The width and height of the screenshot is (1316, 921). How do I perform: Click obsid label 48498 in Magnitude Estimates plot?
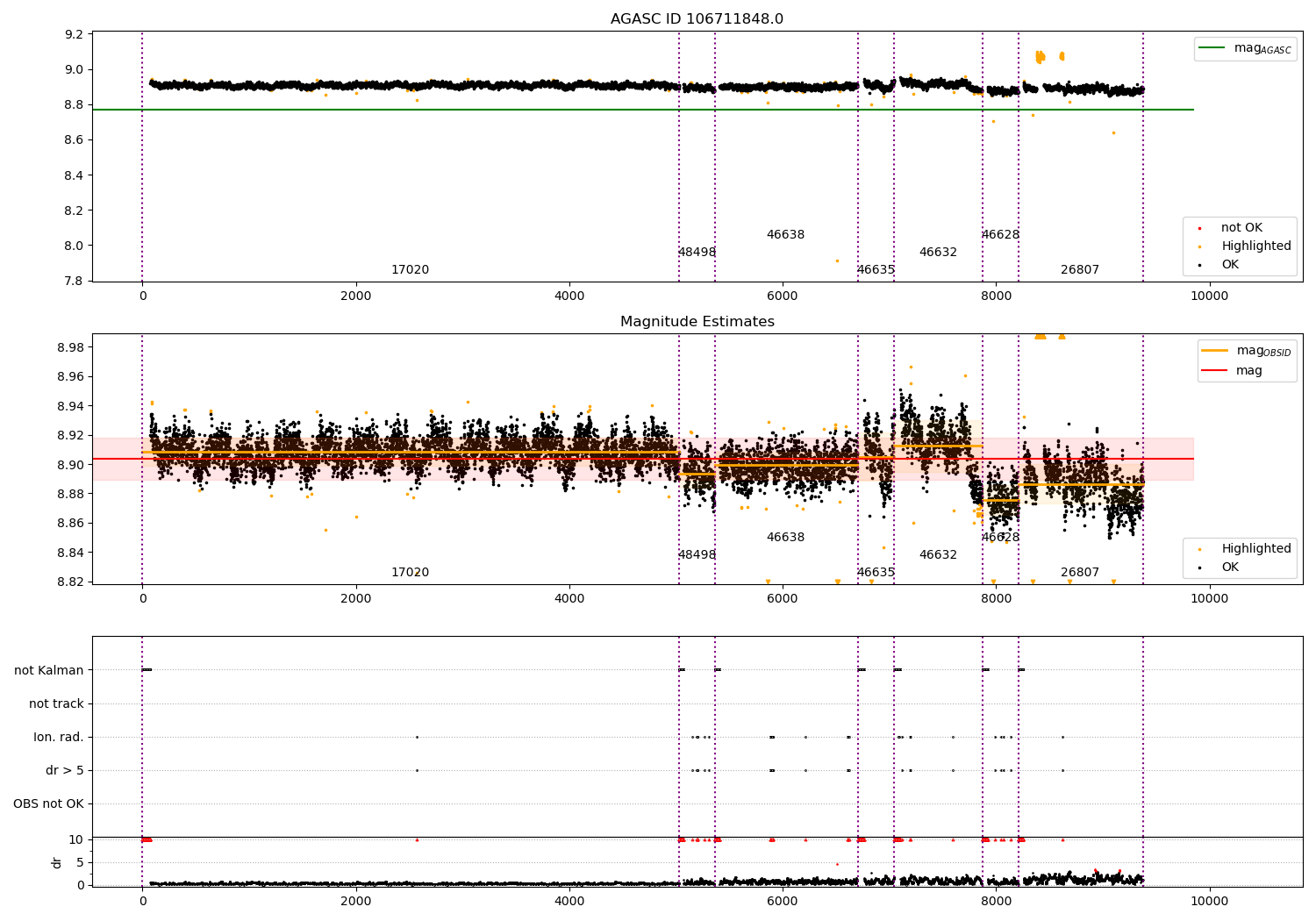[697, 554]
